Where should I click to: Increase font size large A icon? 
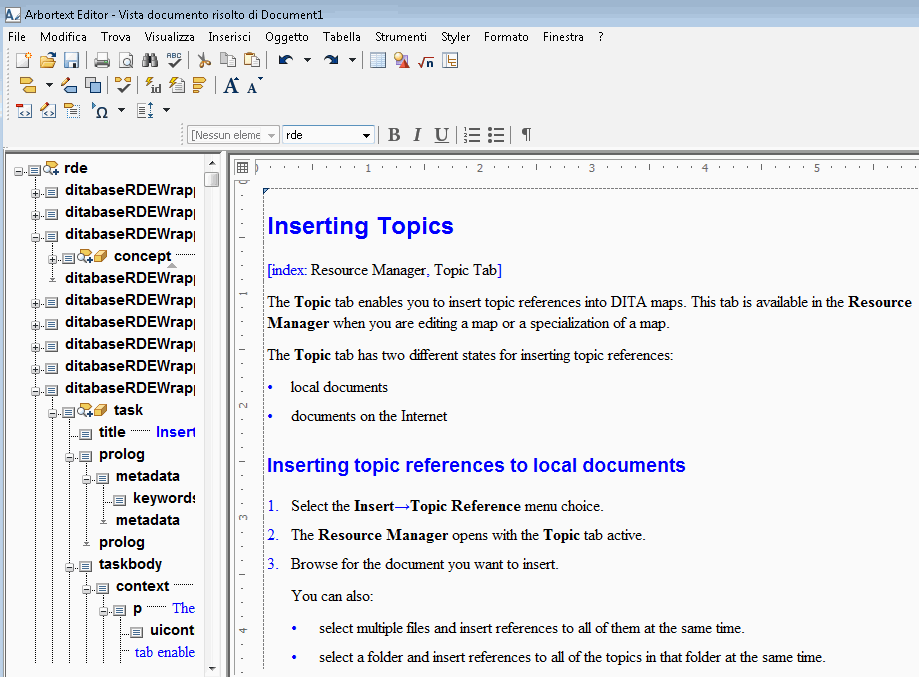coord(232,86)
